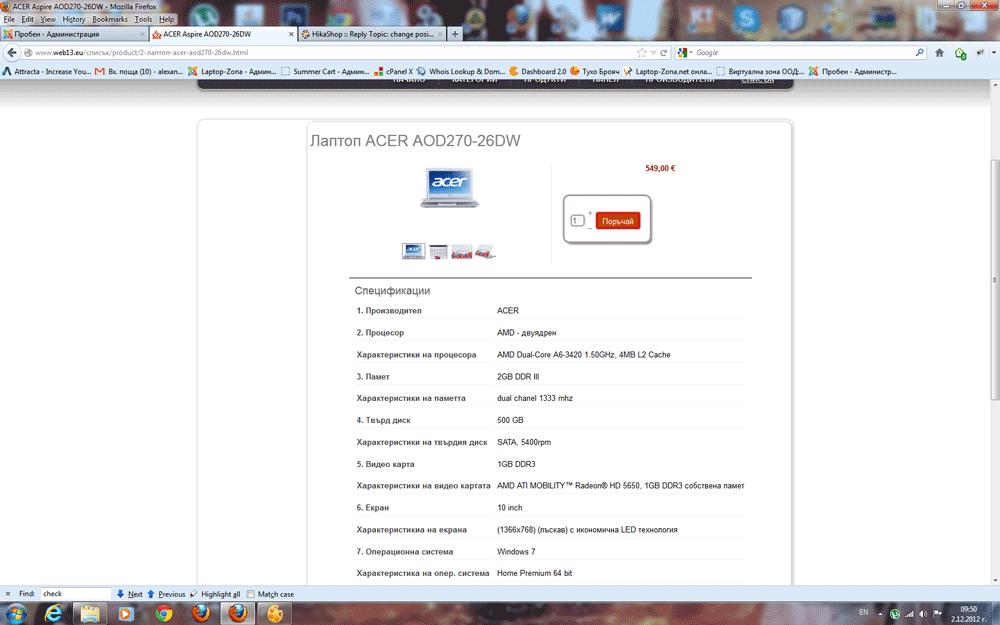Open the Тухо Брояч bookmark
The width and height of the screenshot is (1000, 625).
point(595,71)
